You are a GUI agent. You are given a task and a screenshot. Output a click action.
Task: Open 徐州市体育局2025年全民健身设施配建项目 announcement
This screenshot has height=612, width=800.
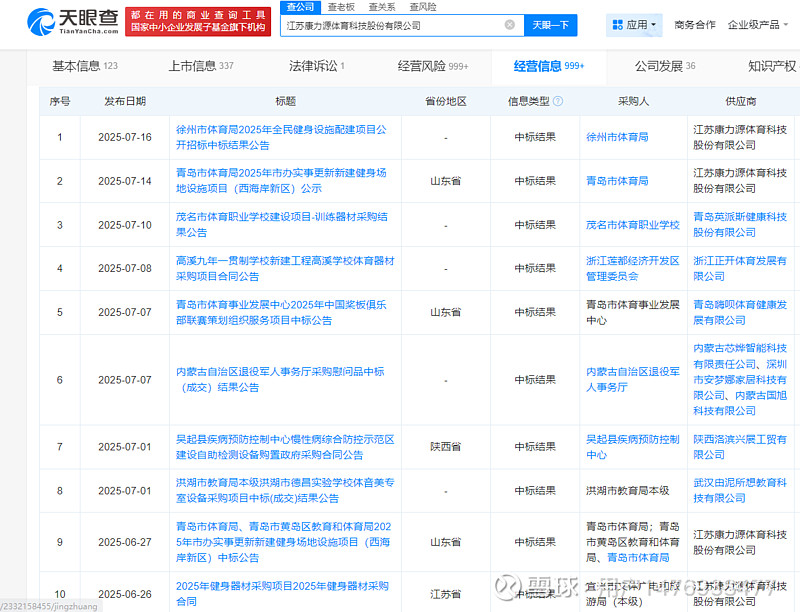click(281, 137)
